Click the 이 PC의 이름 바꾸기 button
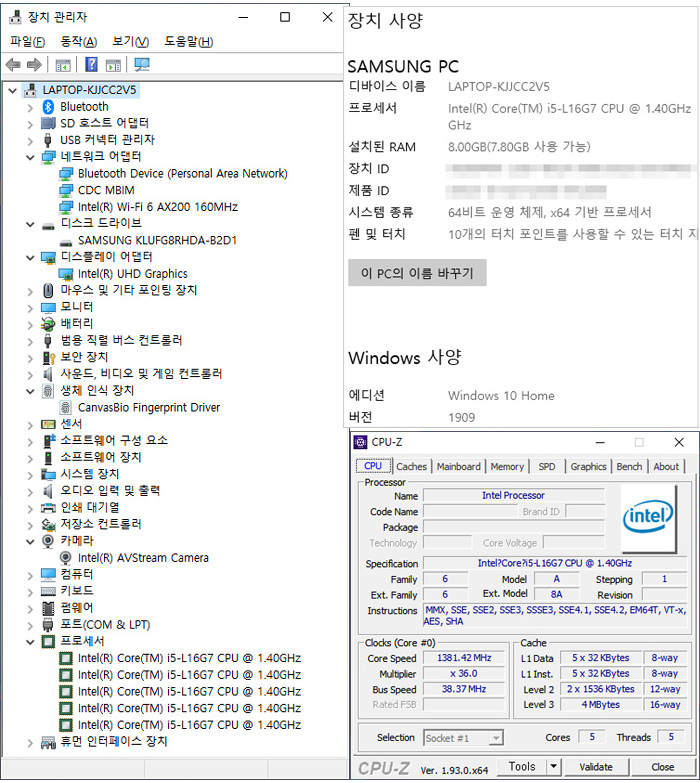The width and height of the screenshot is (700, 783). click(x=417, y=273)
